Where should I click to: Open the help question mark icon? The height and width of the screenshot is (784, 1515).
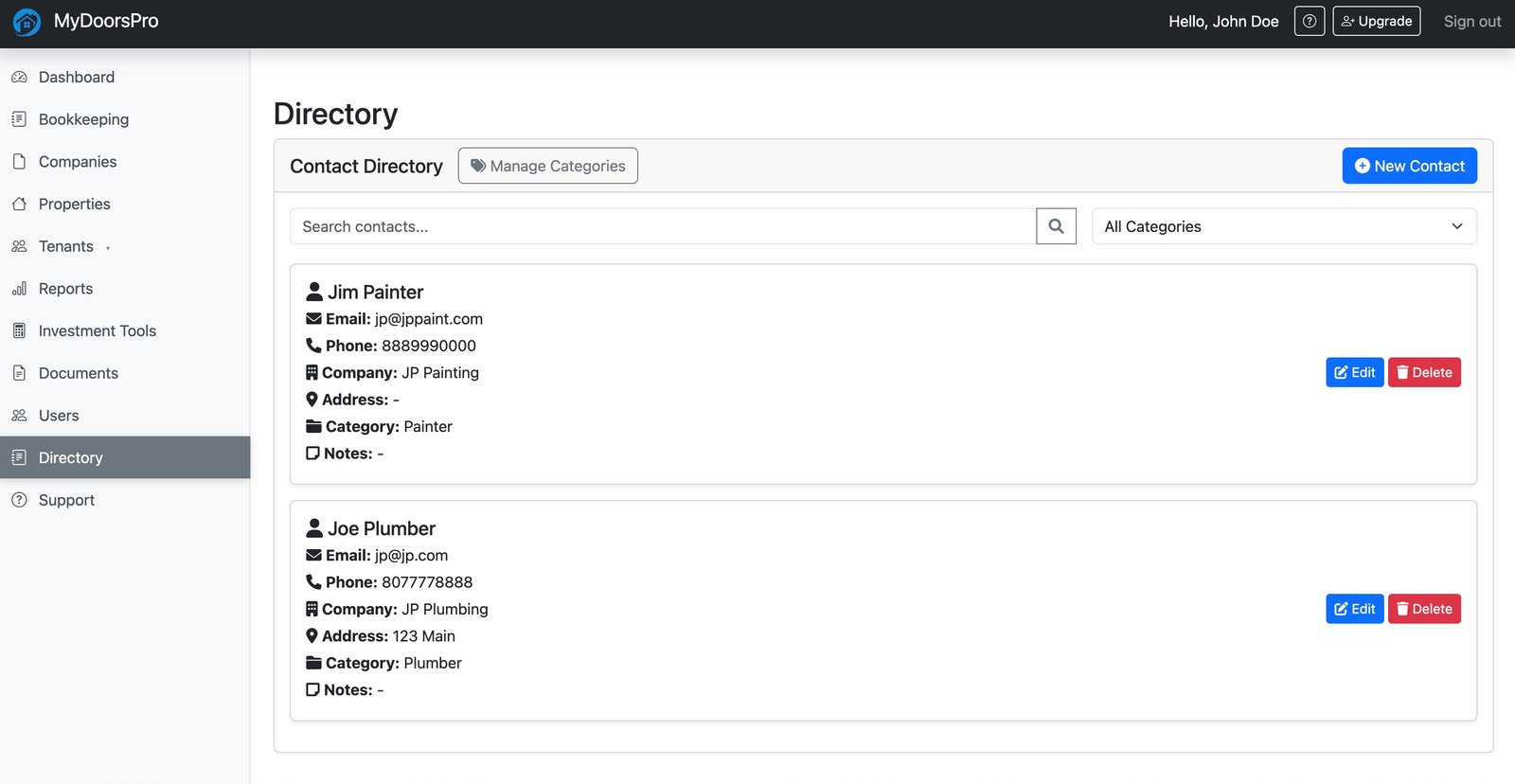[1309, 21]
